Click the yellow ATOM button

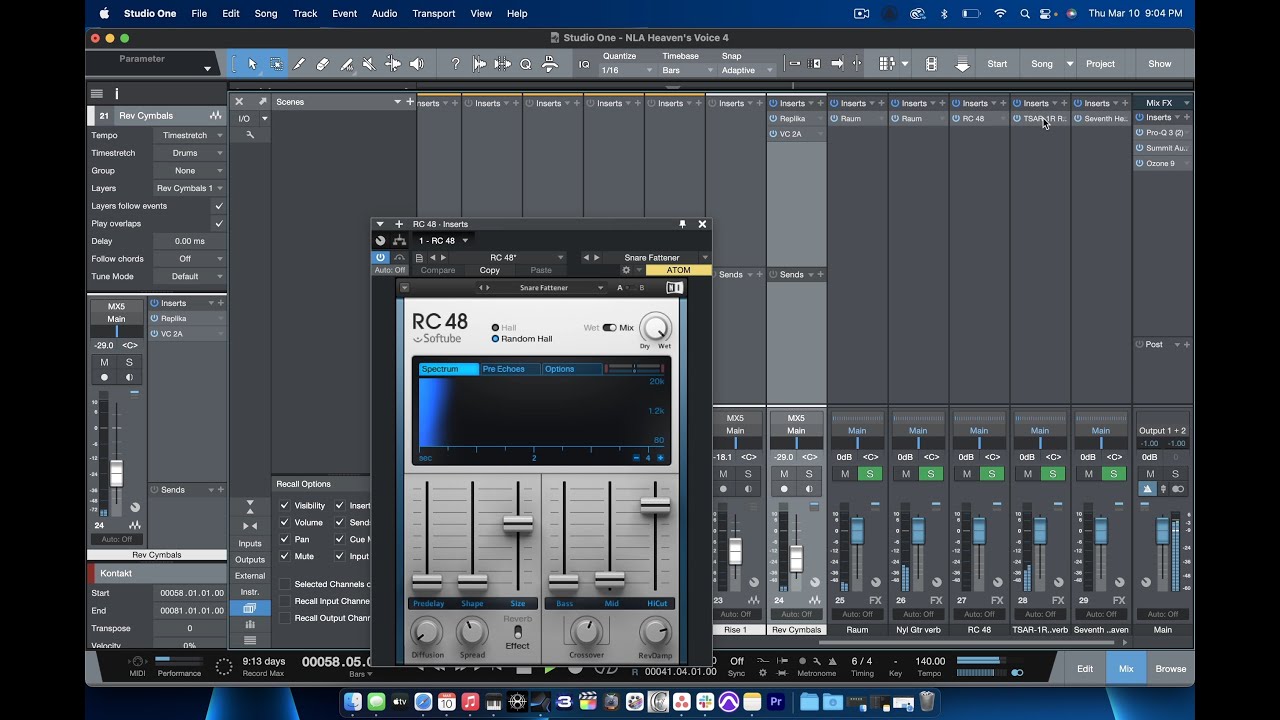(x=679, y=270)
